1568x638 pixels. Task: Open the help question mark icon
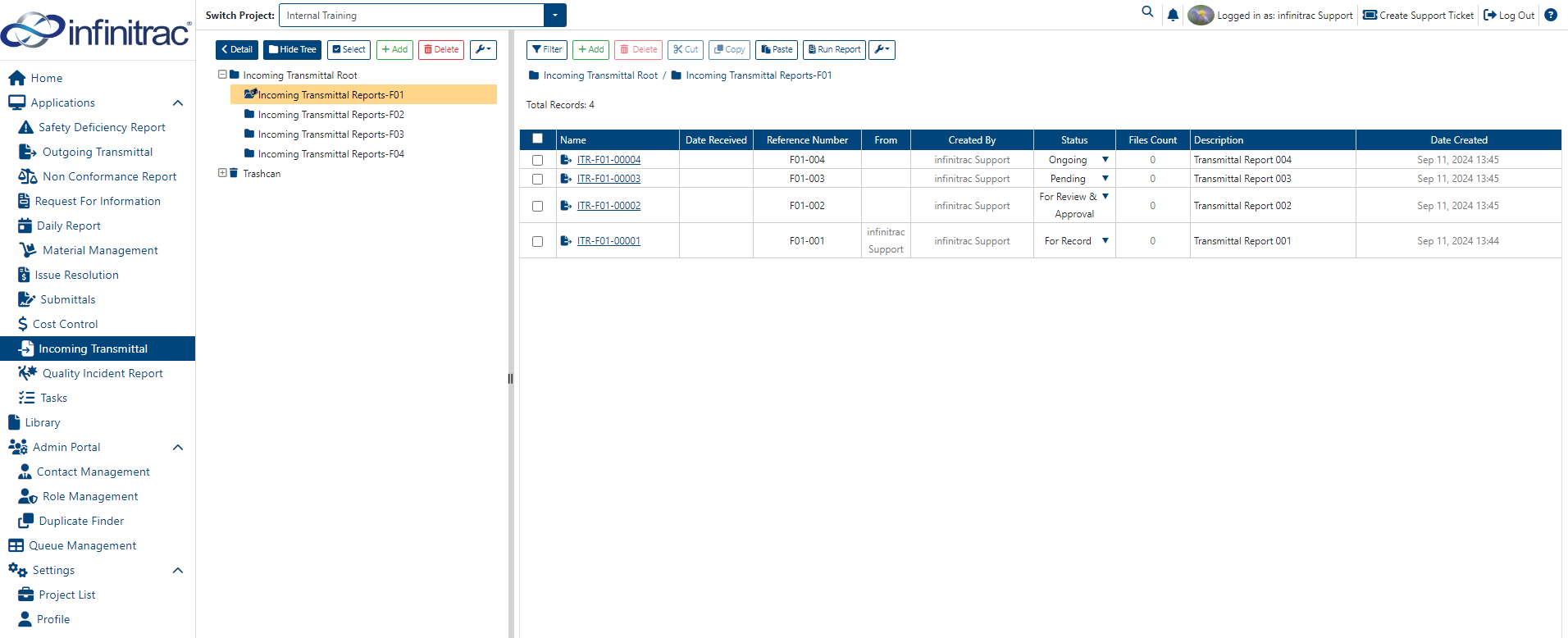coord(1551,15)
